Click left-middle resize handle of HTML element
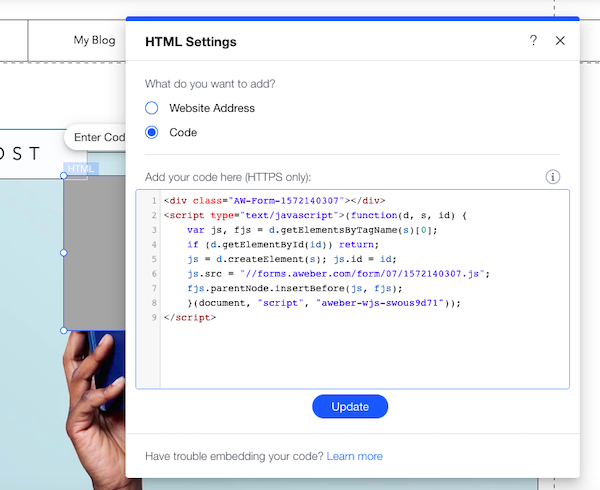The image size is (600, 490). tap(65, 253)
